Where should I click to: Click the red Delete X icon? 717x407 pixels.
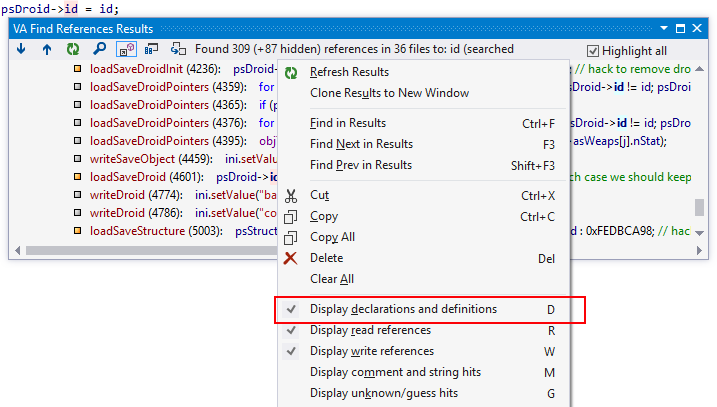click(x=291, y=258)
